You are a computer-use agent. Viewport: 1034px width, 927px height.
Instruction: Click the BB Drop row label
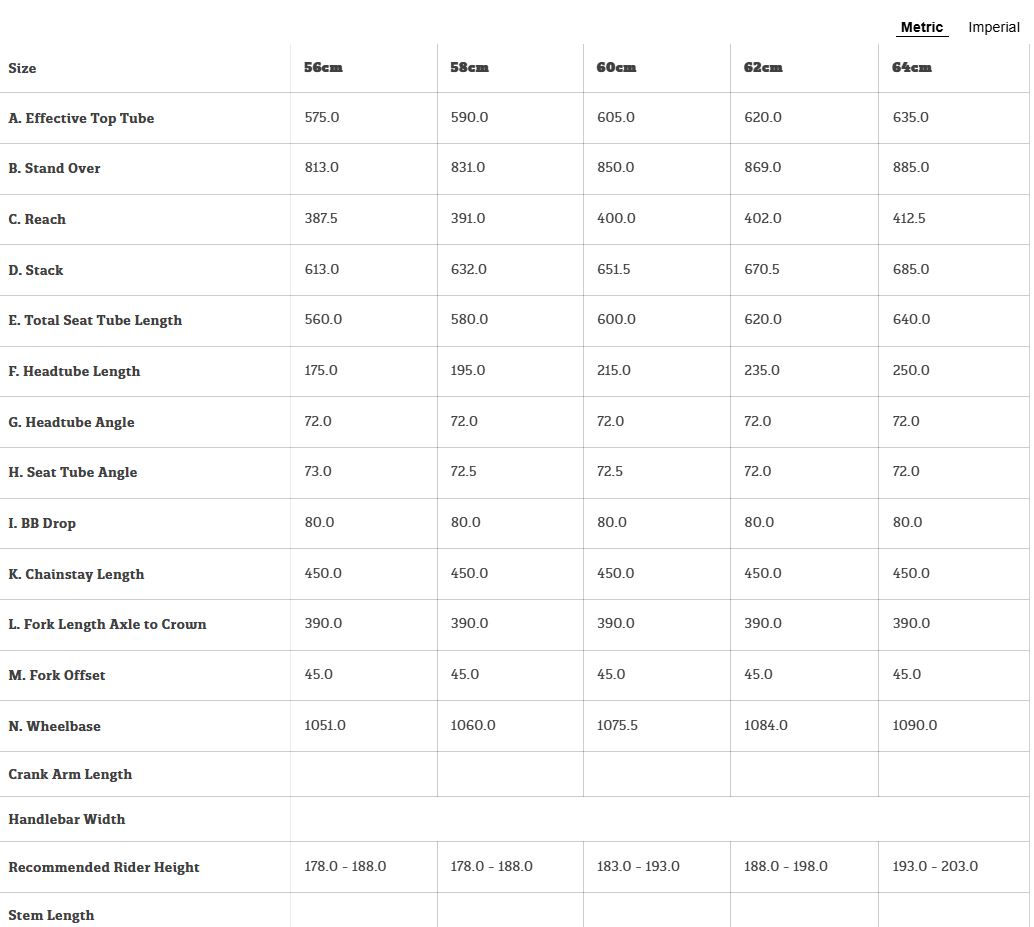click(x=42, y=523)
